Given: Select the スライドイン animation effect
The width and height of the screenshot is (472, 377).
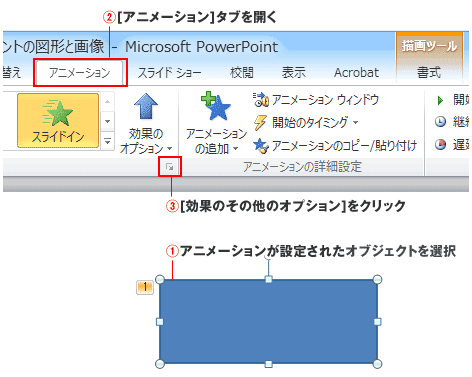Looking at the screenshot, I should click(x=58, y=120).
